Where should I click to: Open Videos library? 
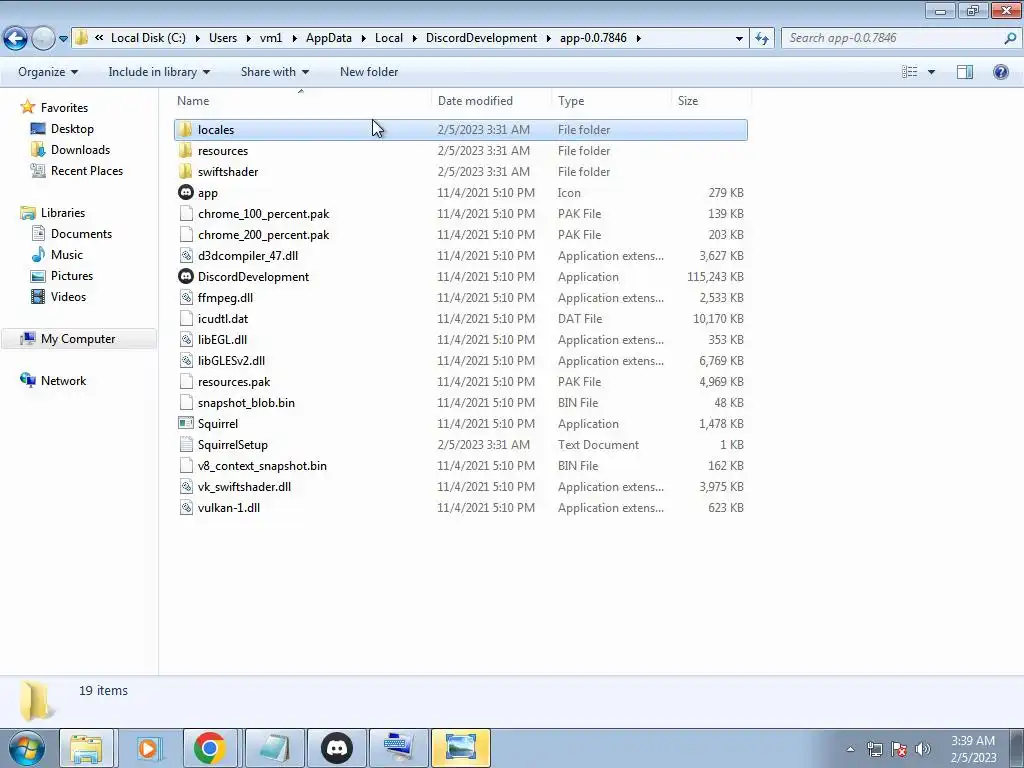click(x=68, y=296)
